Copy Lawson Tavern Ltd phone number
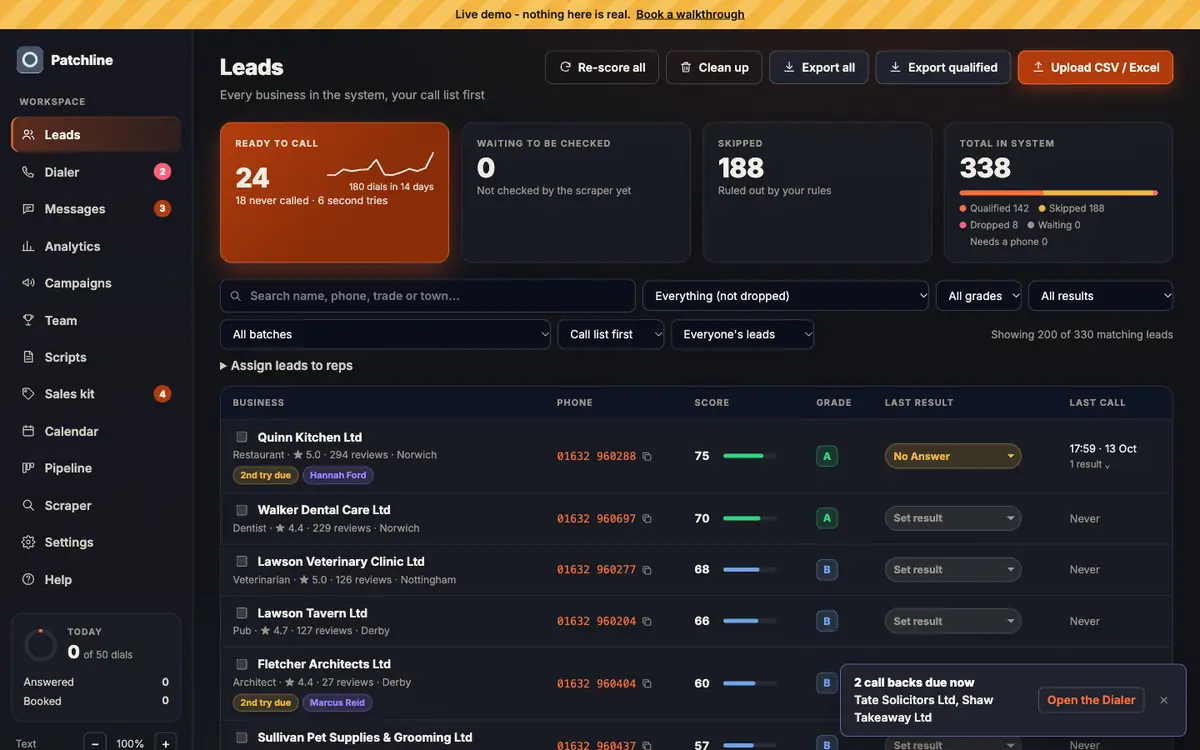 tap(647, 622)
